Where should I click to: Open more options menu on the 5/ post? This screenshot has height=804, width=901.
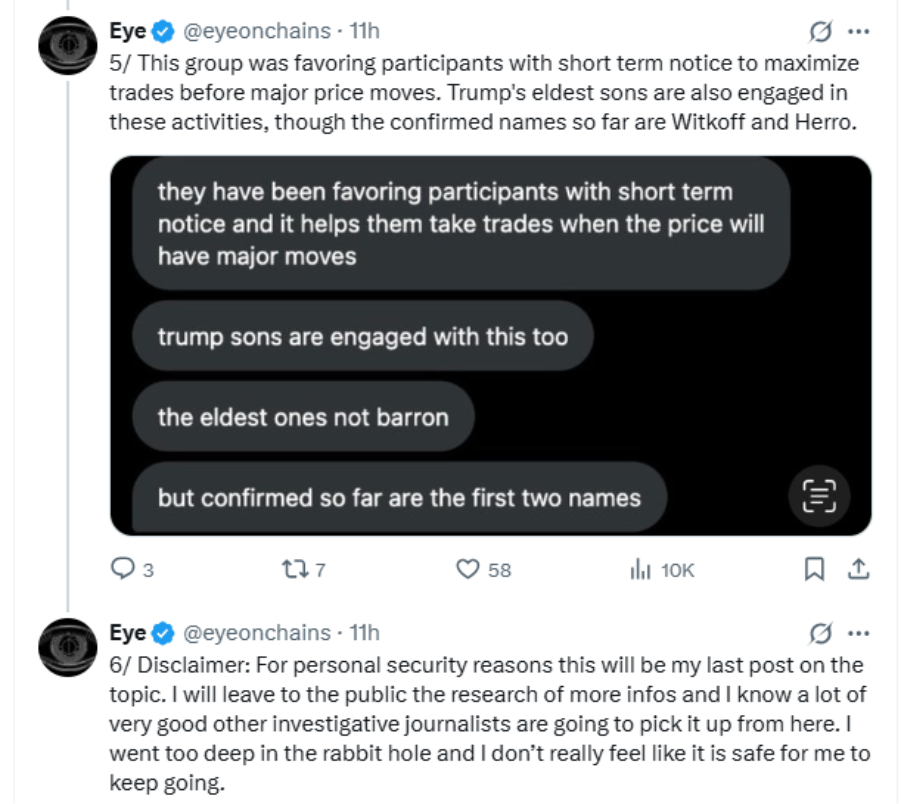[x=858, y=31]
